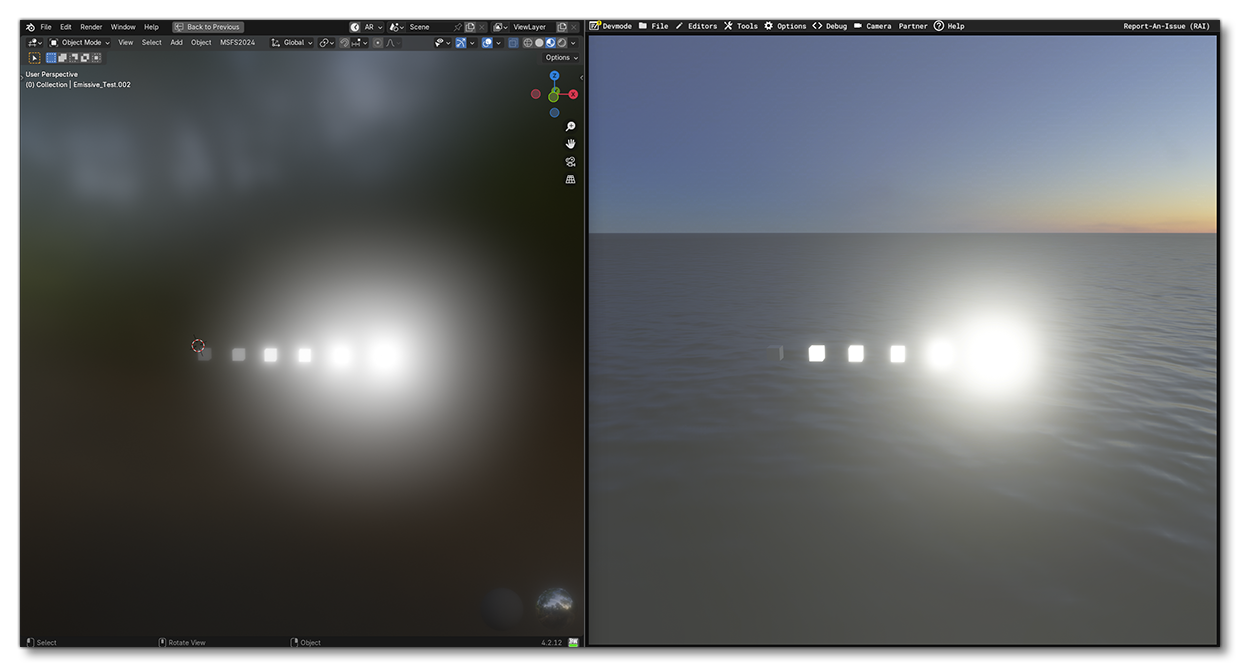Toggle the viewport gizmos visibility
This screenshot has height=667, width=1240.
[461, 42]
